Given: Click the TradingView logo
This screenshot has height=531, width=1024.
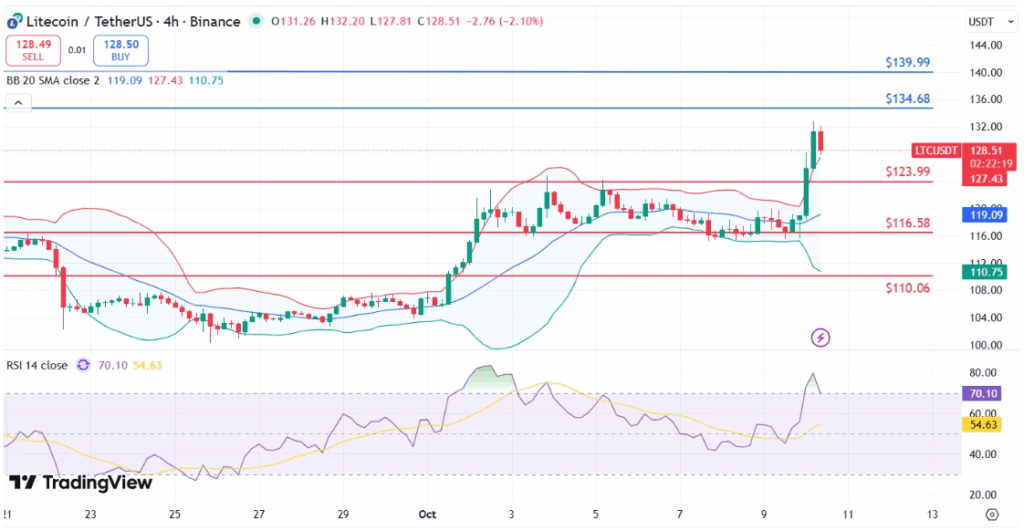Looking at the screenshot, I should click(82, 483).
